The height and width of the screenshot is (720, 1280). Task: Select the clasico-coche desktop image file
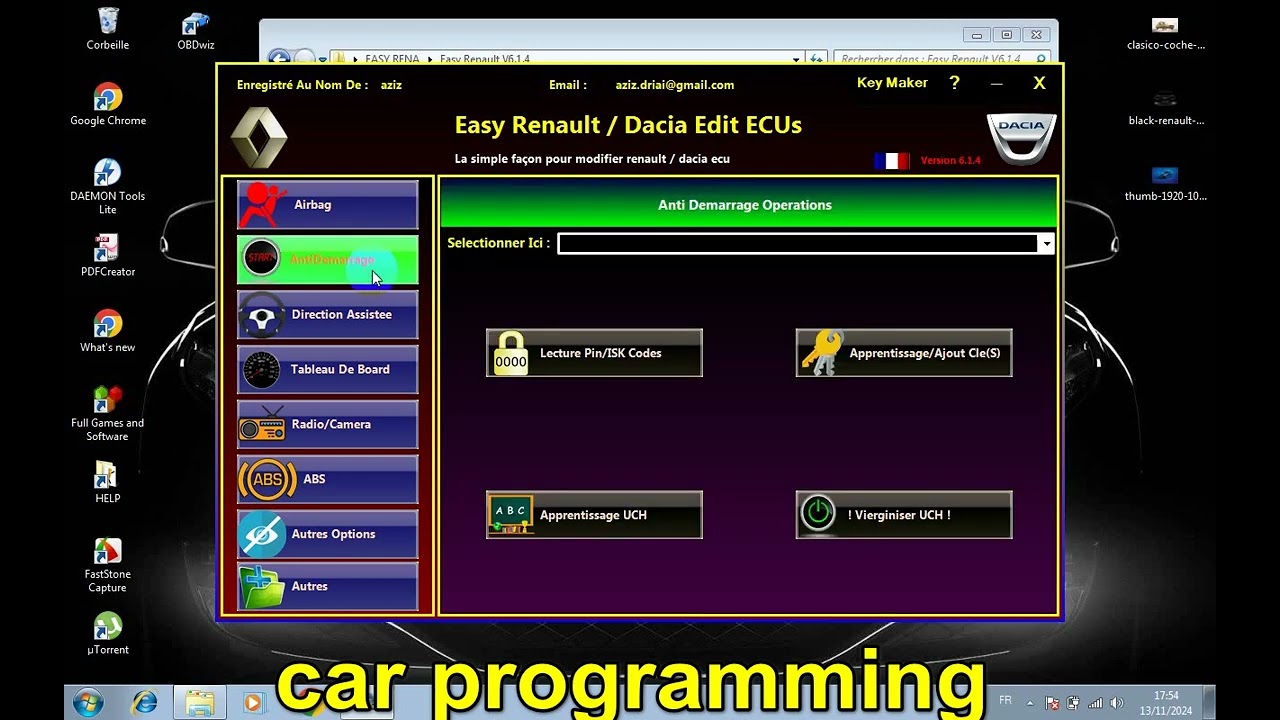[x=1165, y=32]
